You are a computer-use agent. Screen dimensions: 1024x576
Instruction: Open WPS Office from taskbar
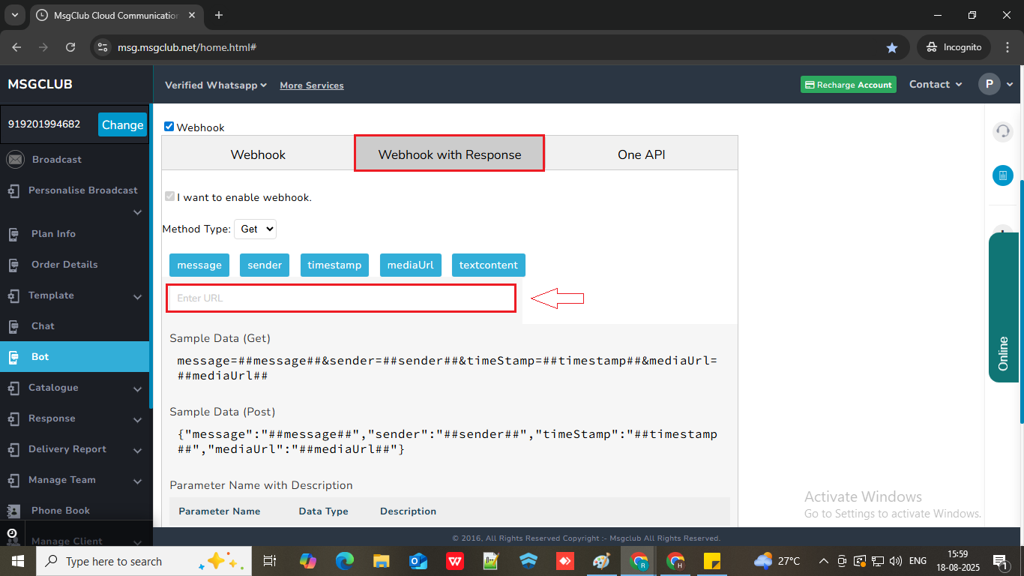tap(455, 561)
